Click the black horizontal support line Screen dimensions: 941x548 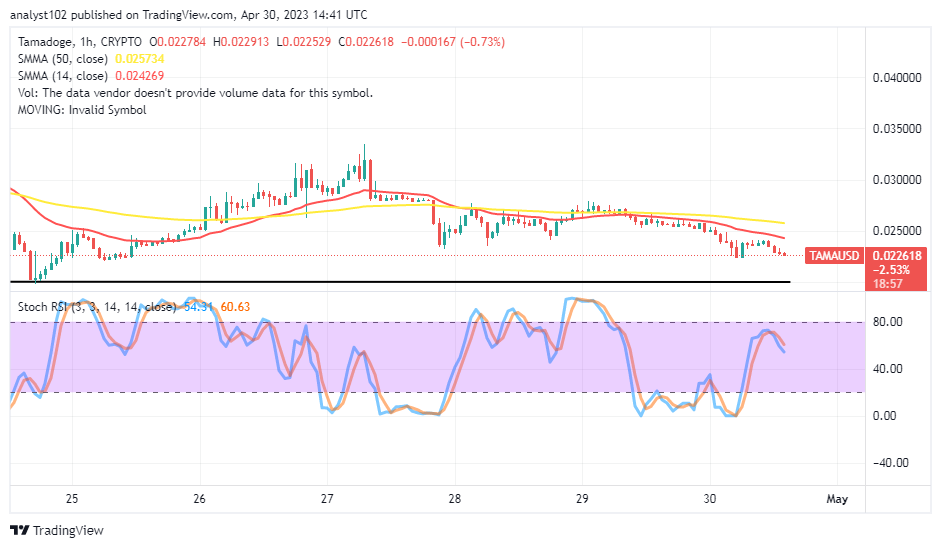tap(400, 282)
